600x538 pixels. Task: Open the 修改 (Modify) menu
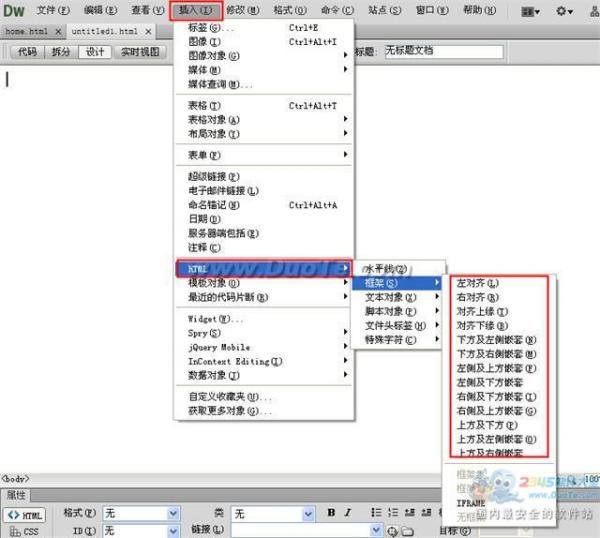point(243,10)
